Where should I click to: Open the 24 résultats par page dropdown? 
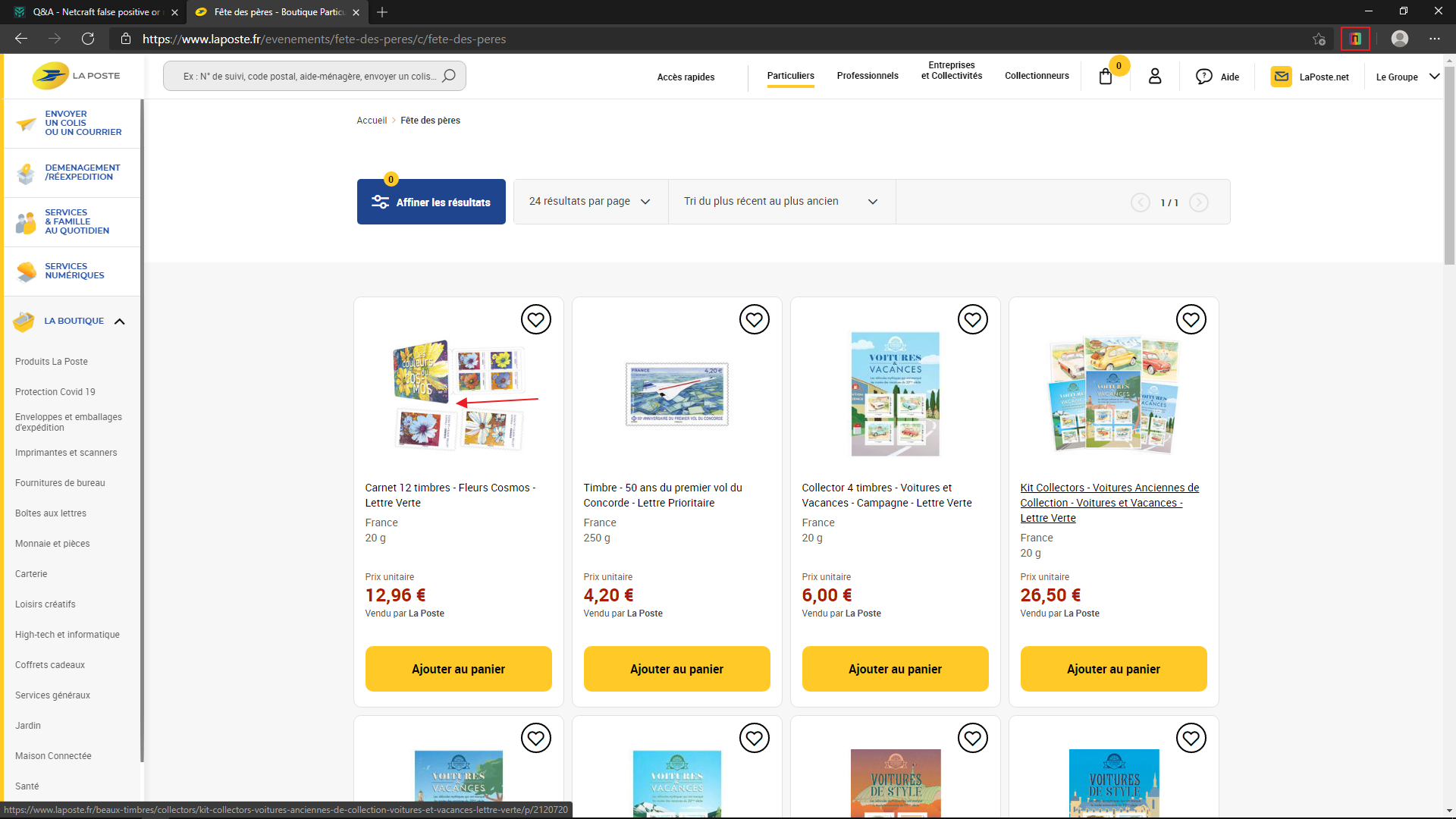(x=590, y=202)
